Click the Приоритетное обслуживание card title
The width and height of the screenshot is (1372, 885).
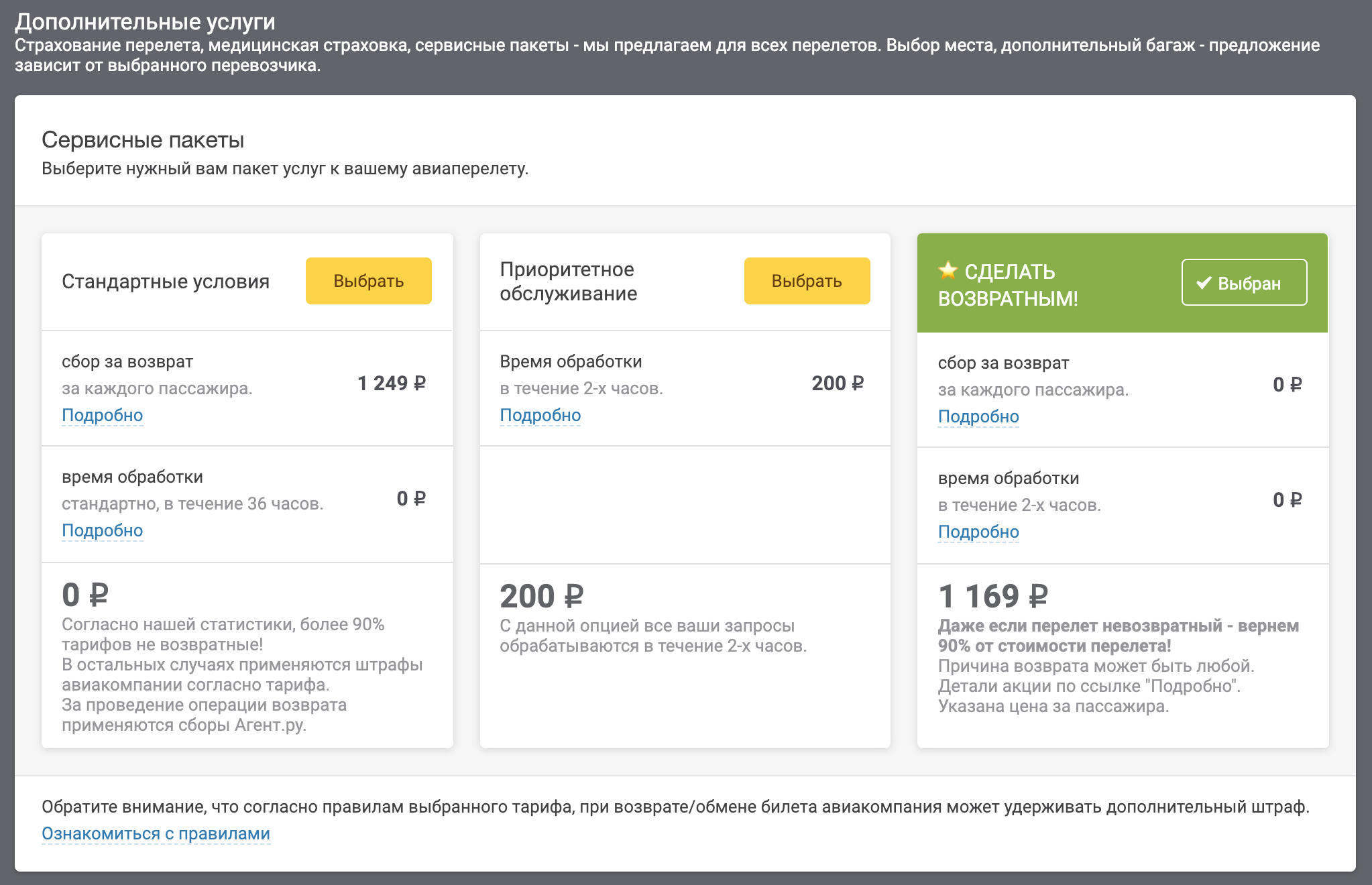pyautogui.click(x=569, y=281)
